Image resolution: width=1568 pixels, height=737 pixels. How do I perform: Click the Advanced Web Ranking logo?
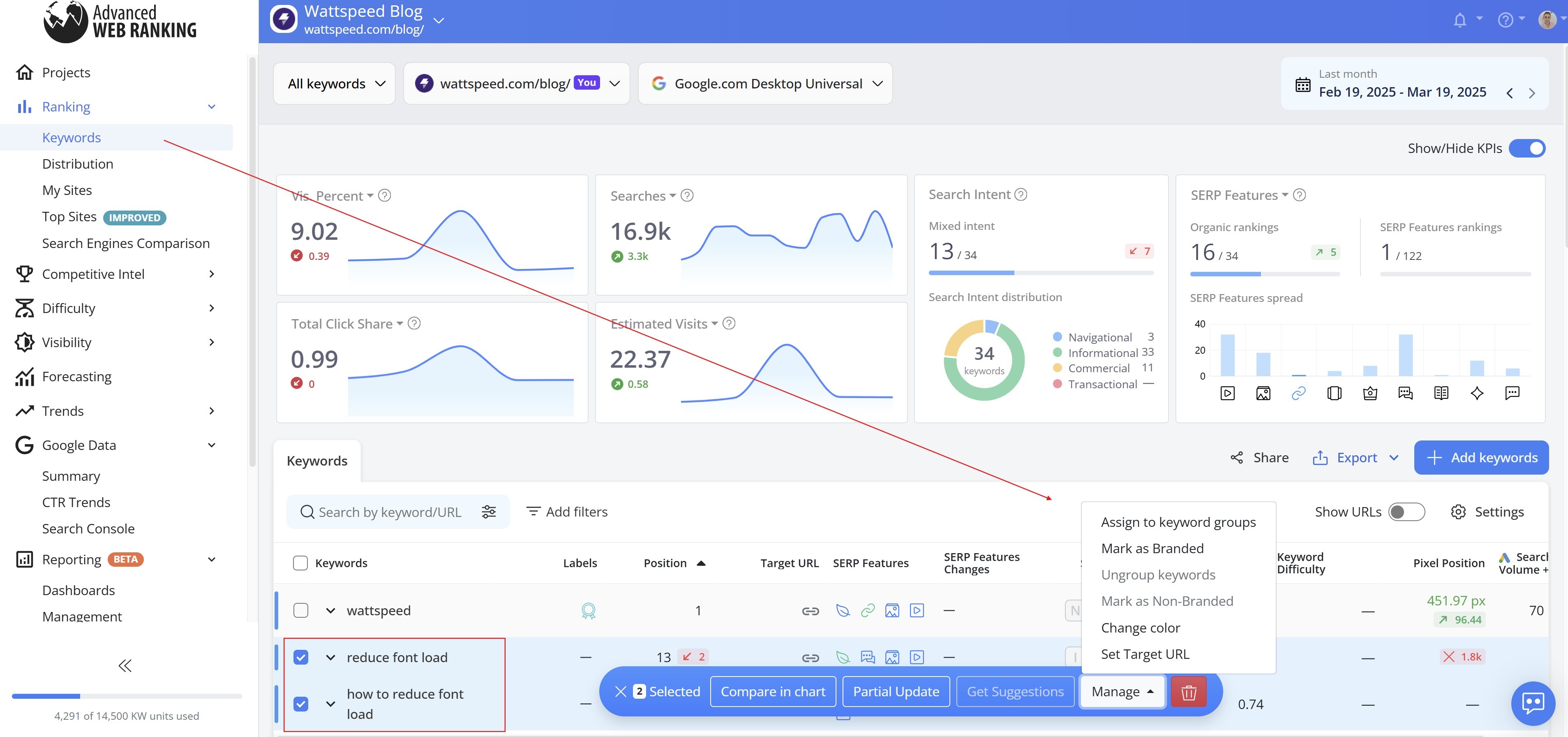click(120, 22)
